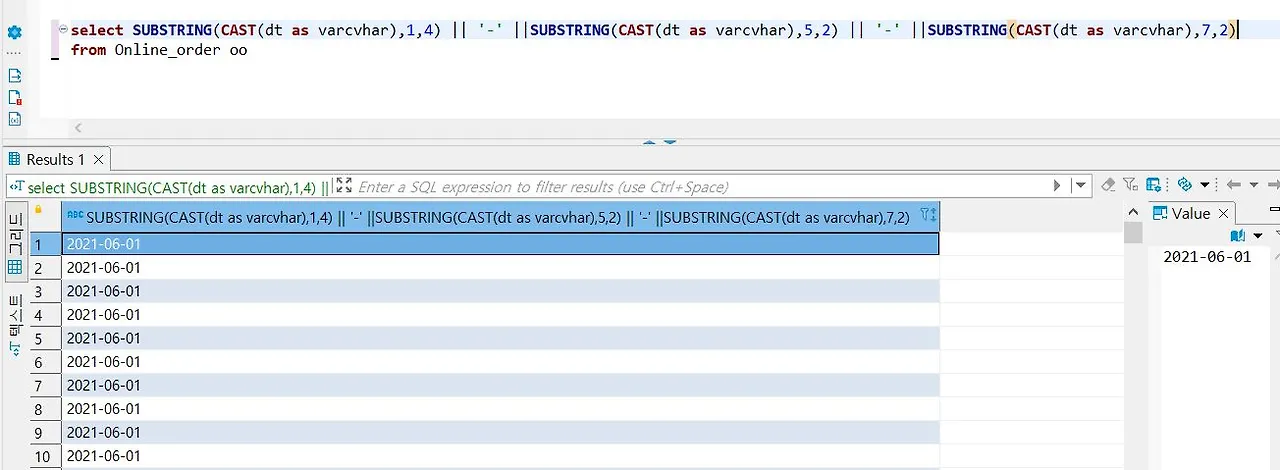Open the Value panel viewer dropdown arrow
Screen dimensions: 1280x470
coord(1257,236)
